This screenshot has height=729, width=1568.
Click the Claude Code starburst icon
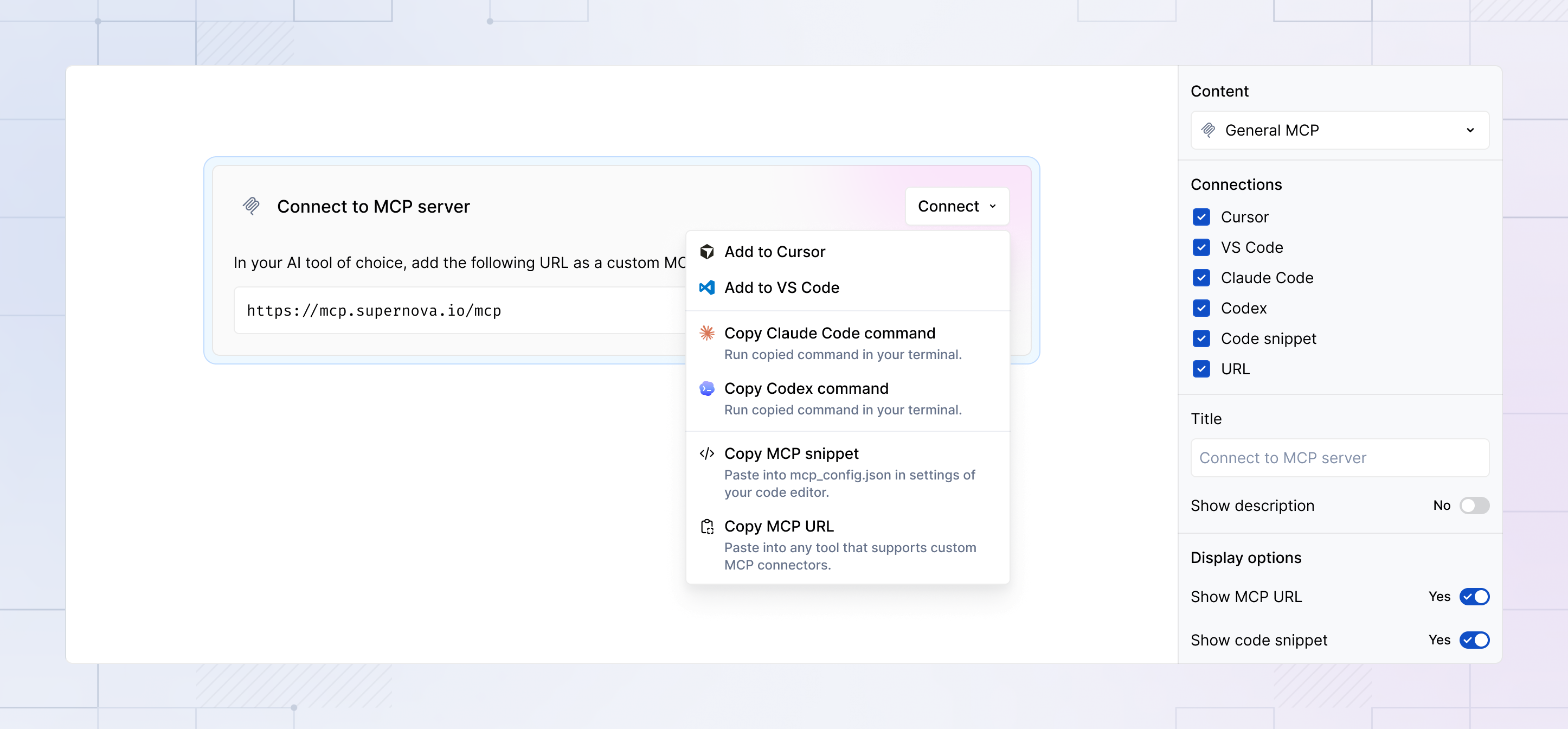pos(706,332)
